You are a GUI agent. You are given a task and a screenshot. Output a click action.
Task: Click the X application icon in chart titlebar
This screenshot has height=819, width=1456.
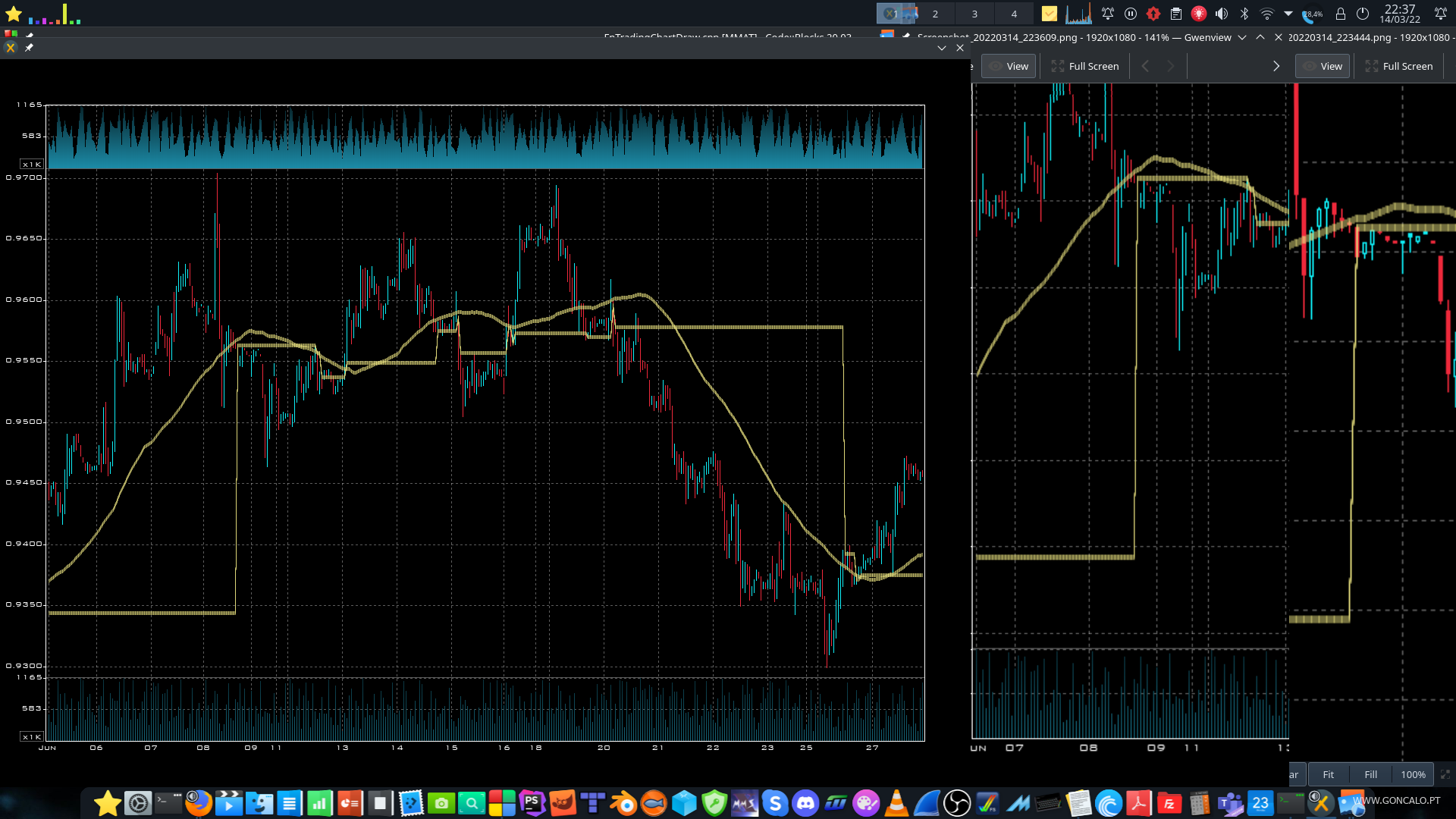coord(11,47)
